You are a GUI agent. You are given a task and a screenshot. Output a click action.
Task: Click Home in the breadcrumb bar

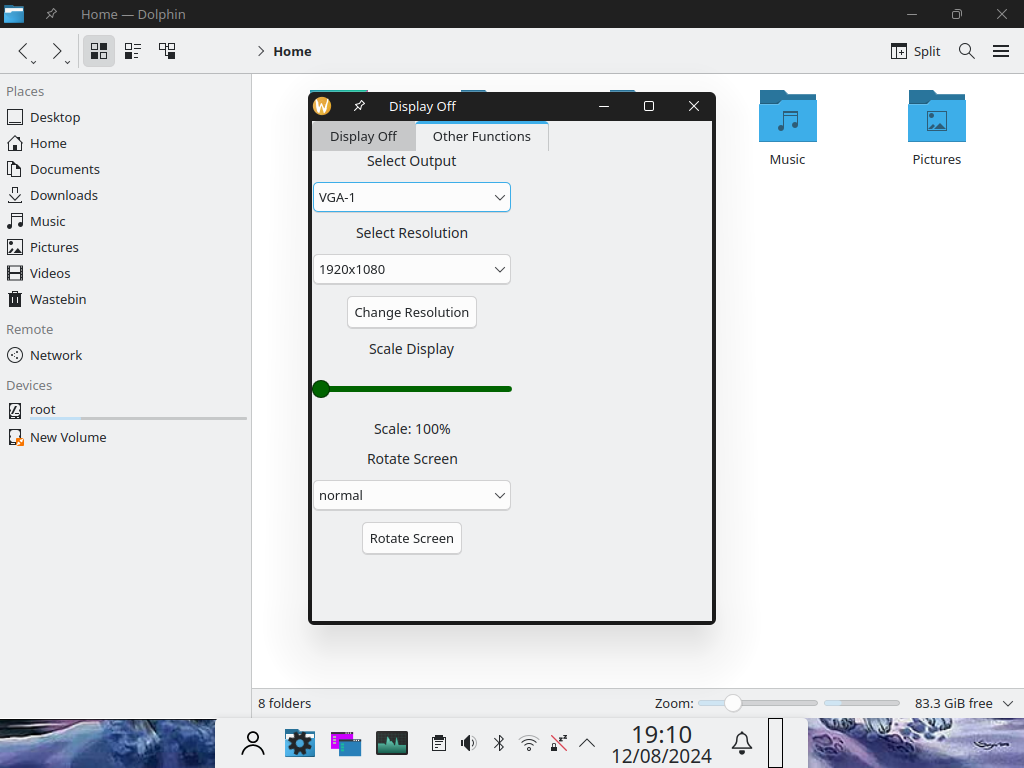tap(292, 52)
